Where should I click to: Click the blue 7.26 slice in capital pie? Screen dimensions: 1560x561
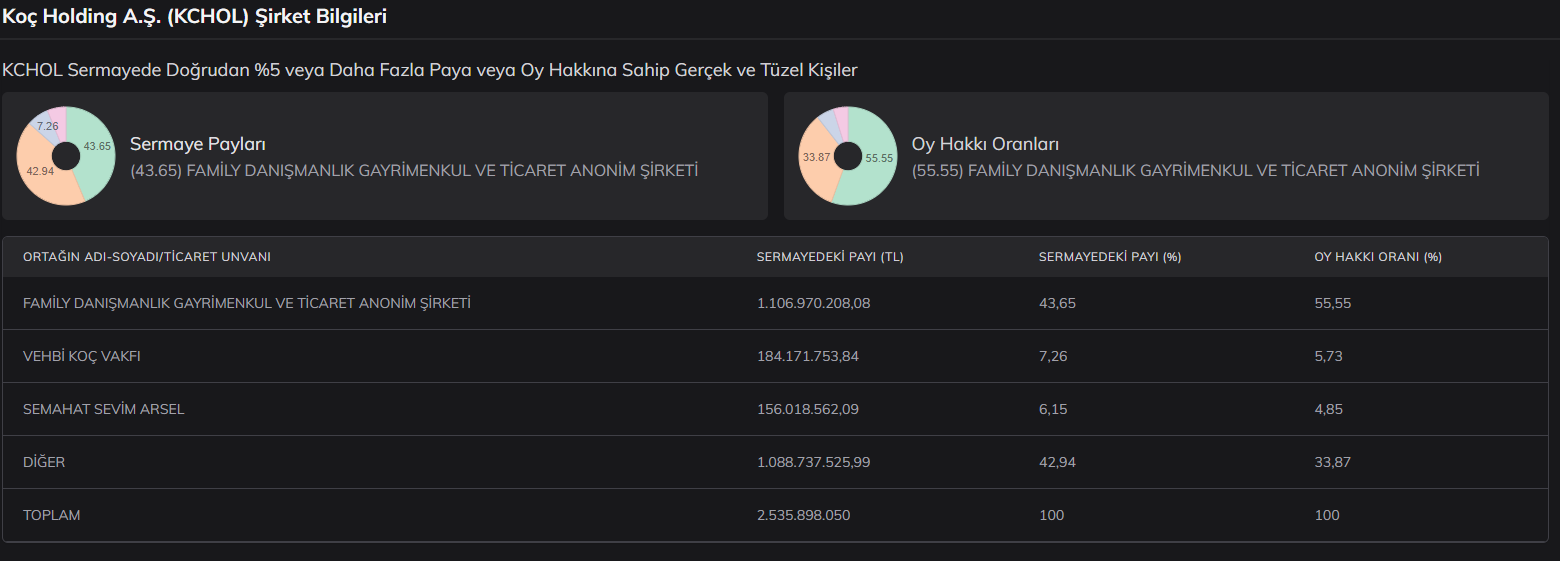coord(47,126)
